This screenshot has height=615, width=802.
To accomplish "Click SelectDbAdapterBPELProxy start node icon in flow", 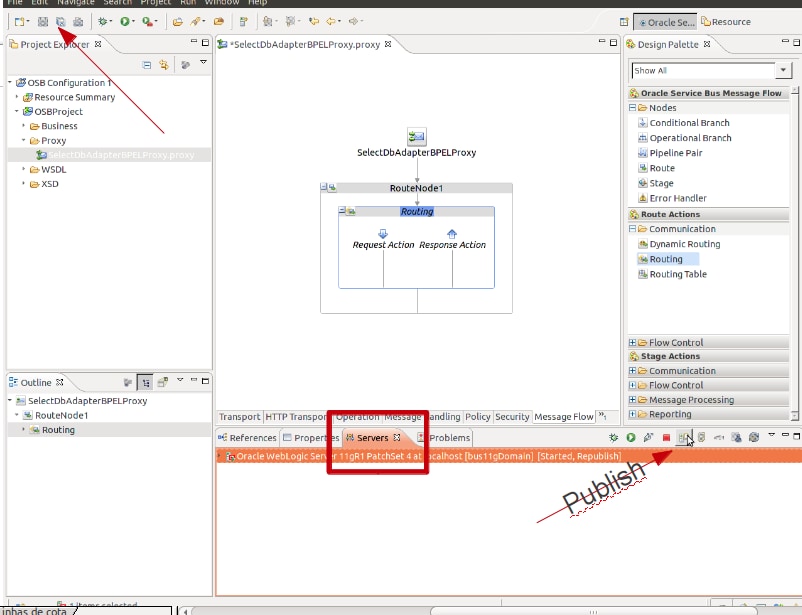I will coord(416,137).
